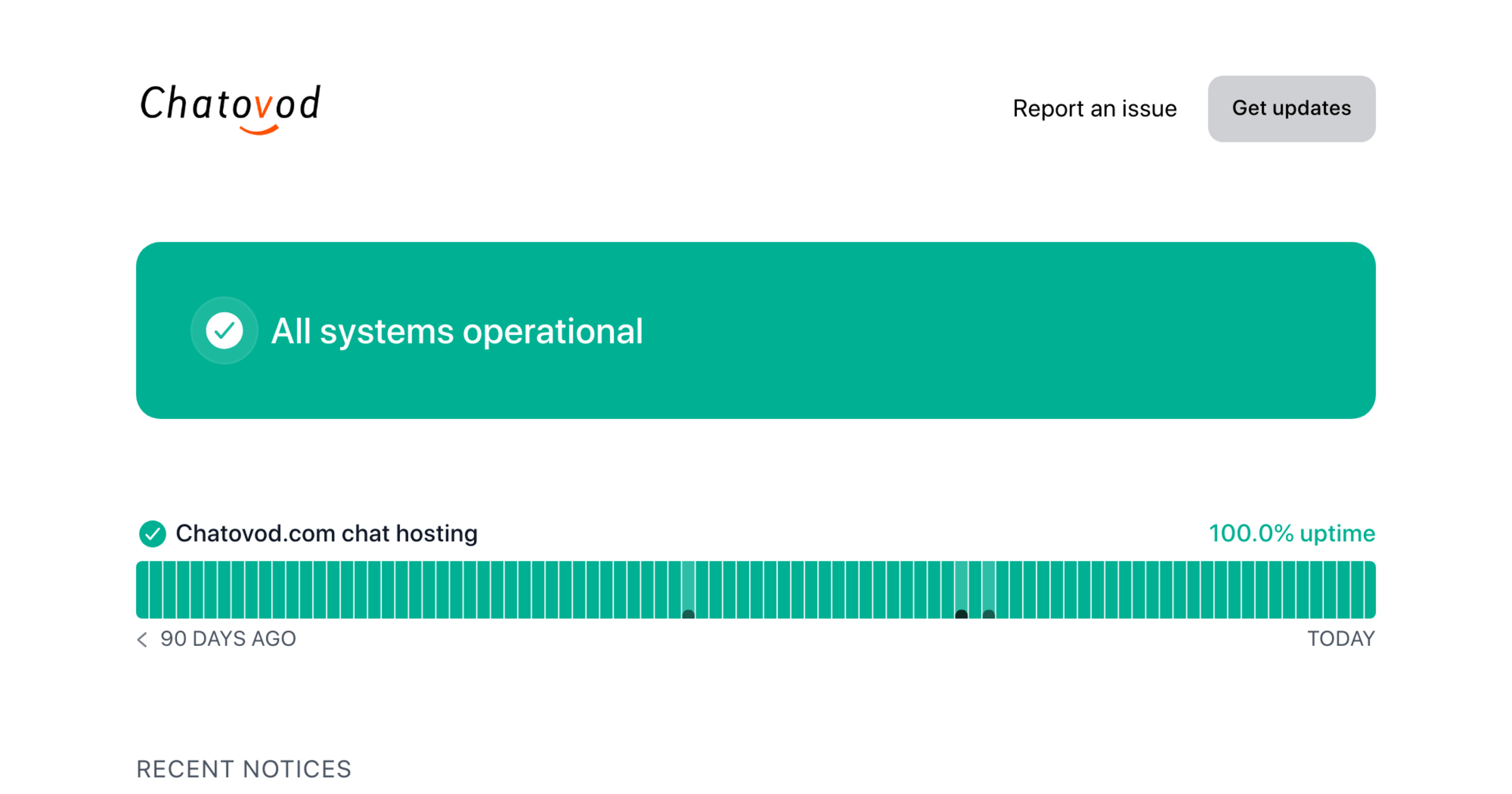1512x794 pixels.
Task: Click the most recent incident dot on the timeline
Action: pos(988,614)
